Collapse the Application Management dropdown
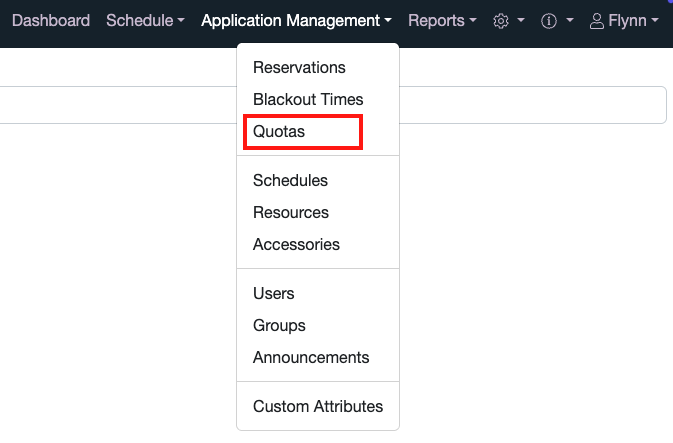Viewport: 673px width, 443px height. pos(296,21)
